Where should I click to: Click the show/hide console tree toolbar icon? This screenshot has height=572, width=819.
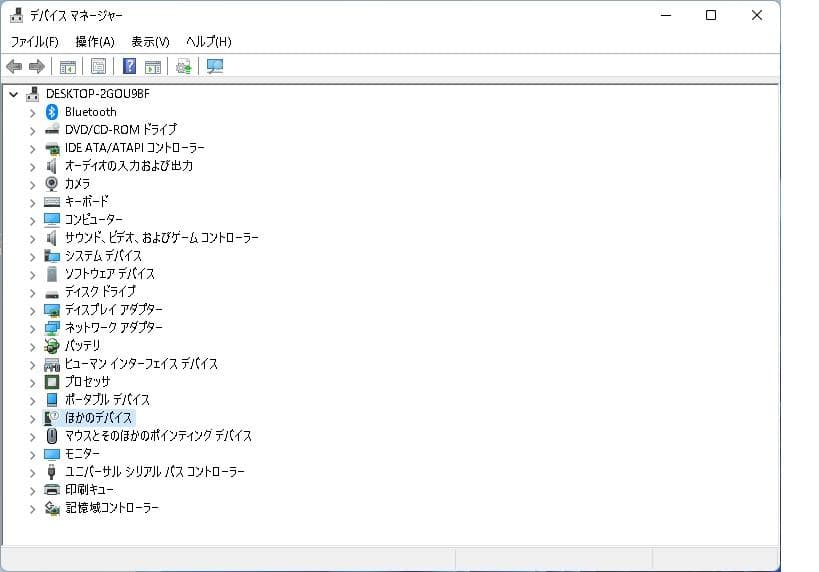(x=67, y=67)
